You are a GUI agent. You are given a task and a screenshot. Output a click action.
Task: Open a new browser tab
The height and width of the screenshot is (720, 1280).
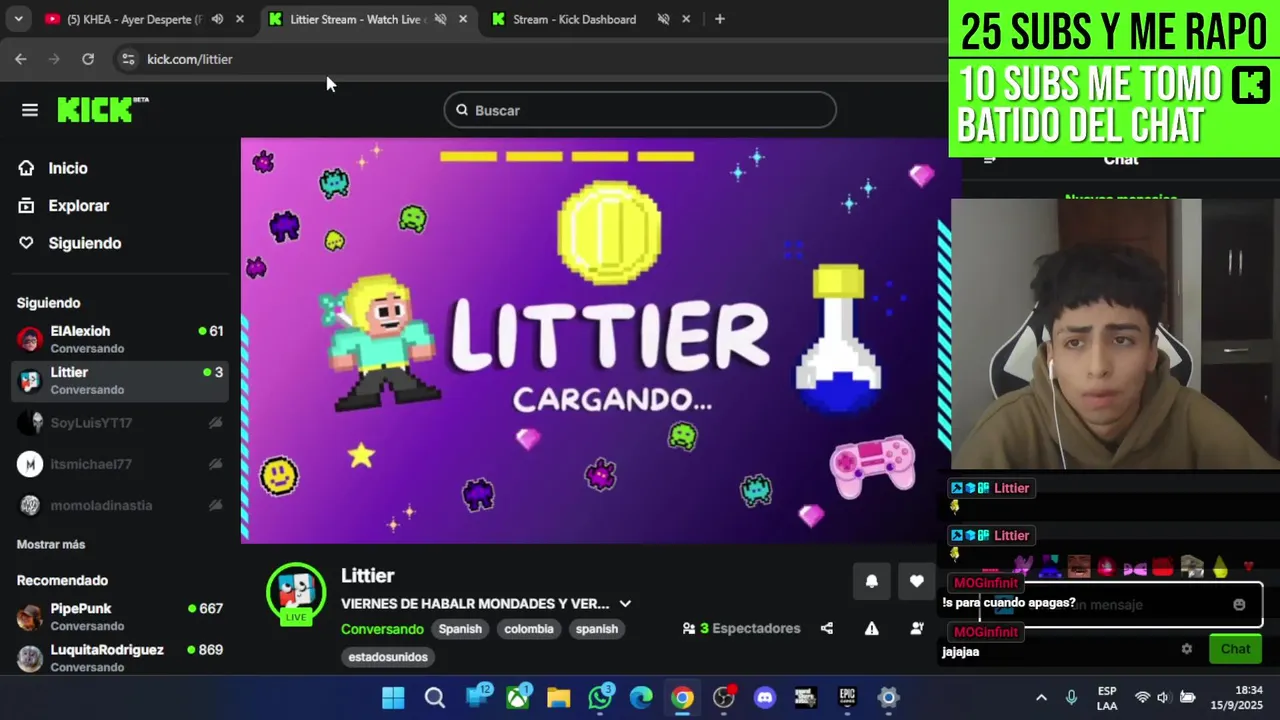[x=719, y=19]
